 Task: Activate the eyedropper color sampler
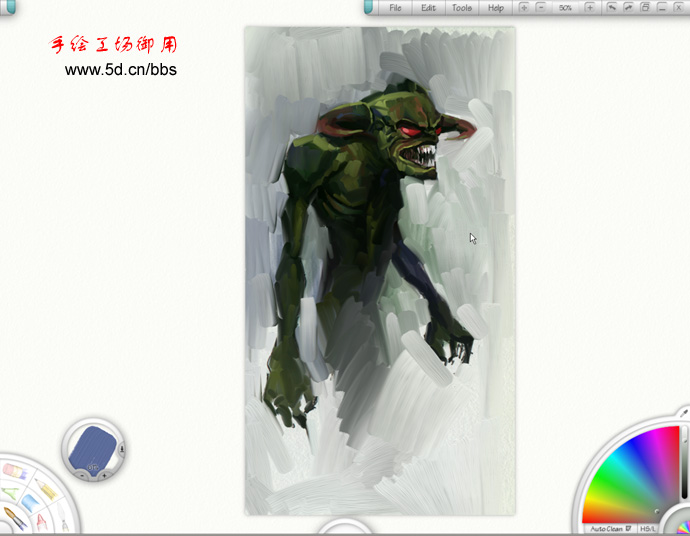(x=684, y=413)
